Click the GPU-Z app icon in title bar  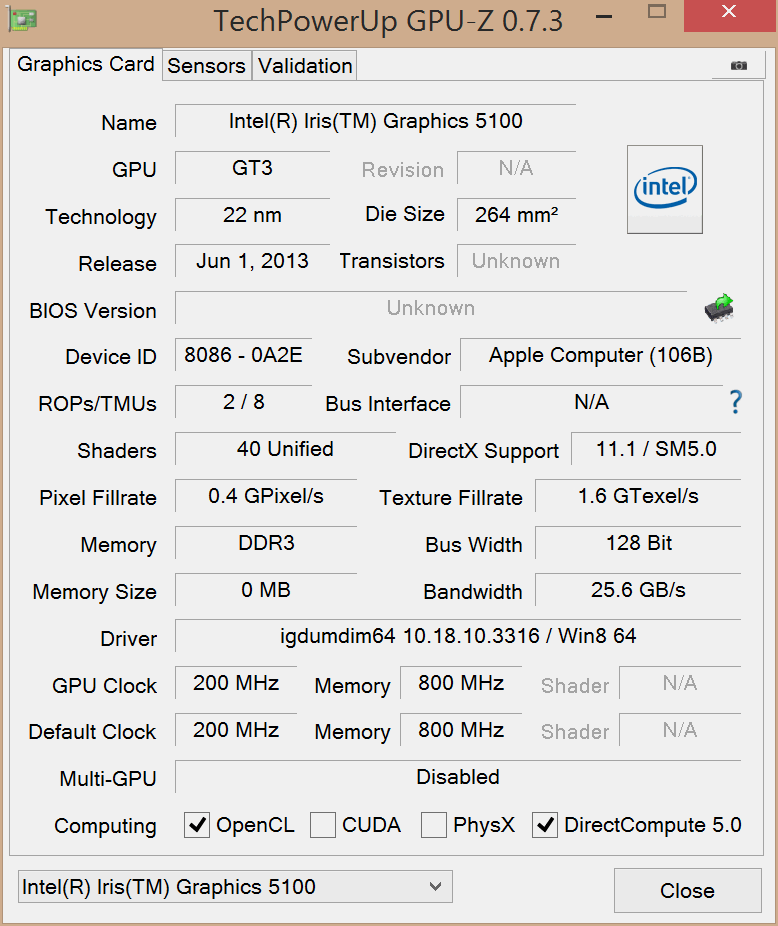point(23,18)
